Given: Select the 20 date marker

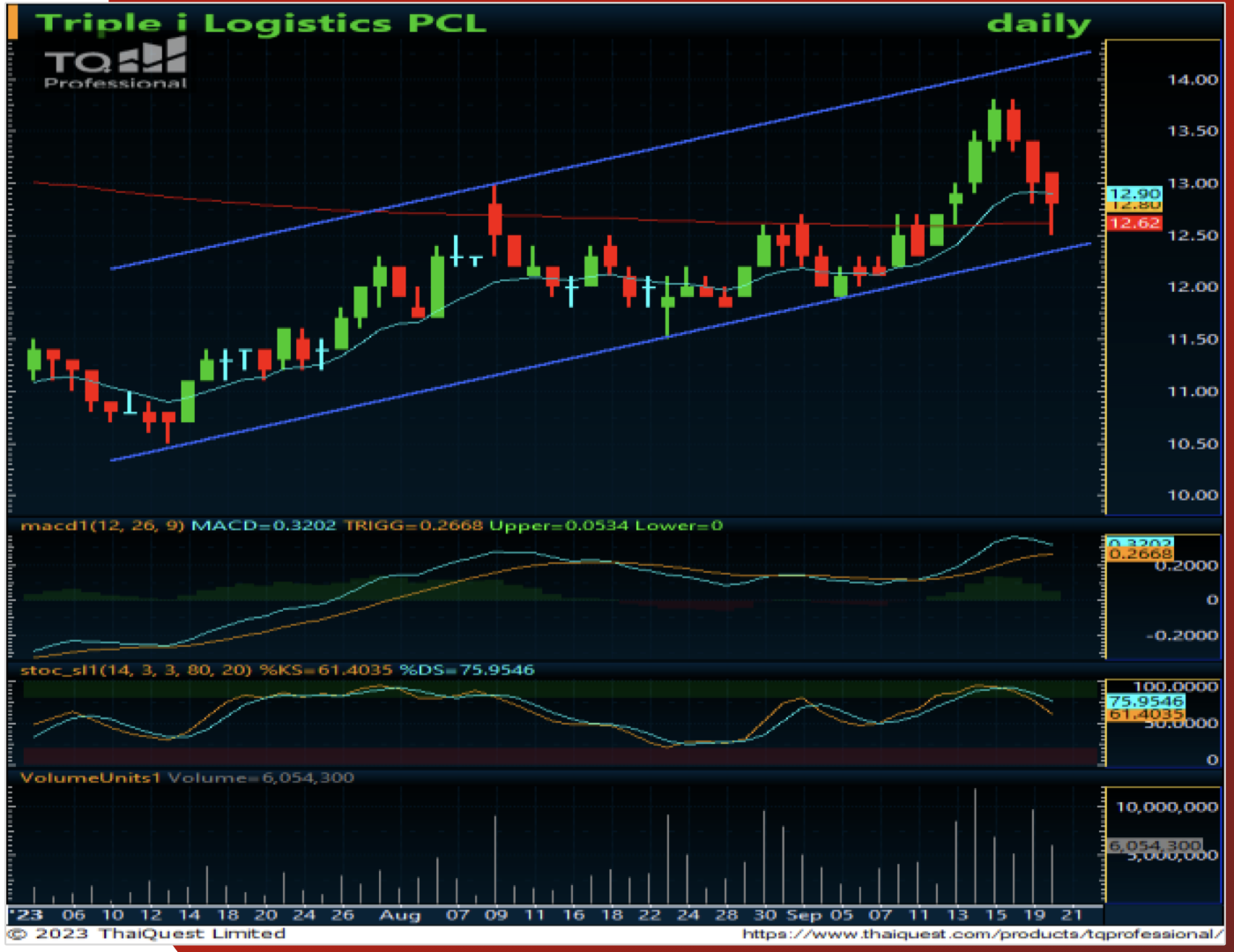Looking at the screenshot, I should tap(266, 915).
